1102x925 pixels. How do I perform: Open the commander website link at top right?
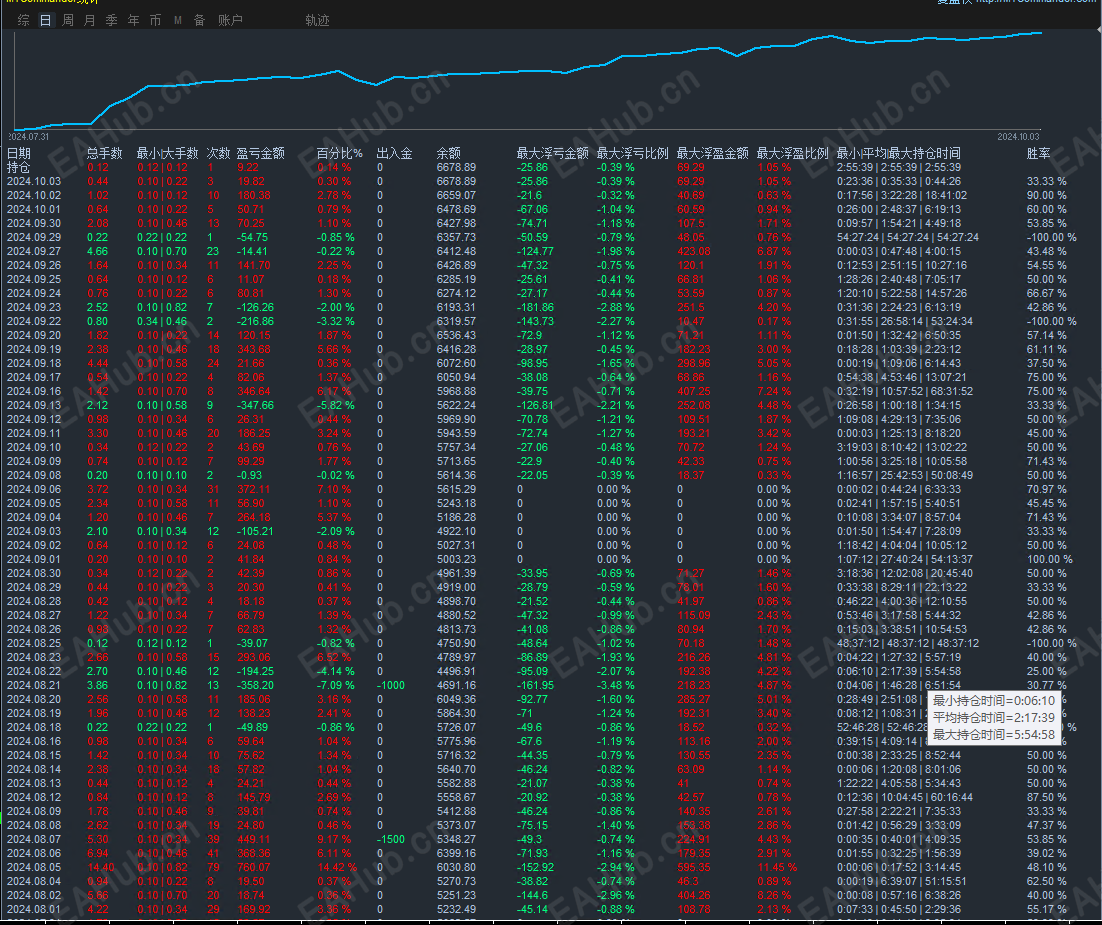pyautogui.click(x=1037, y=2)
